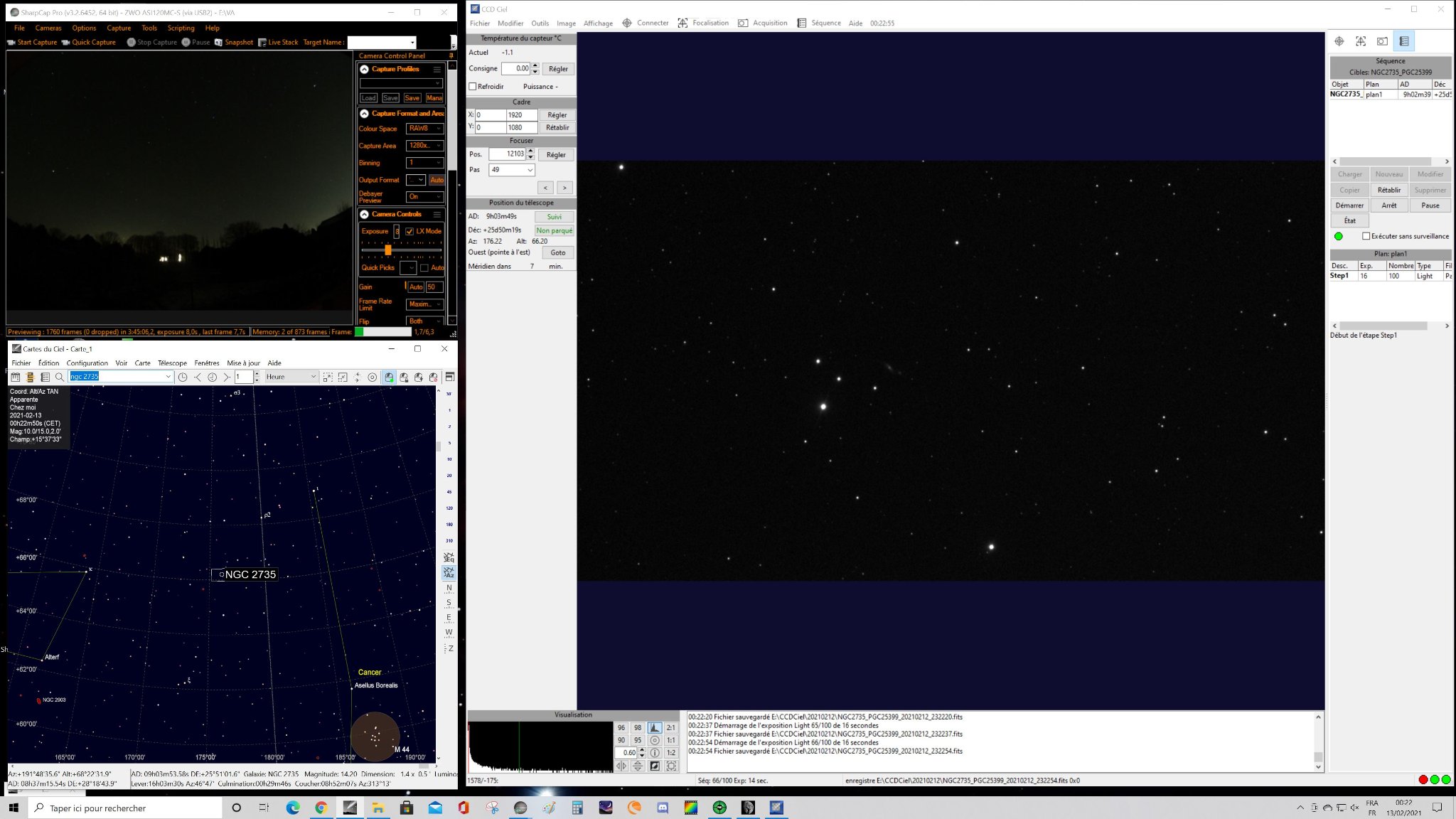
Task: Check Exécuter sans surveillance option
Action: click(1366, 236)
